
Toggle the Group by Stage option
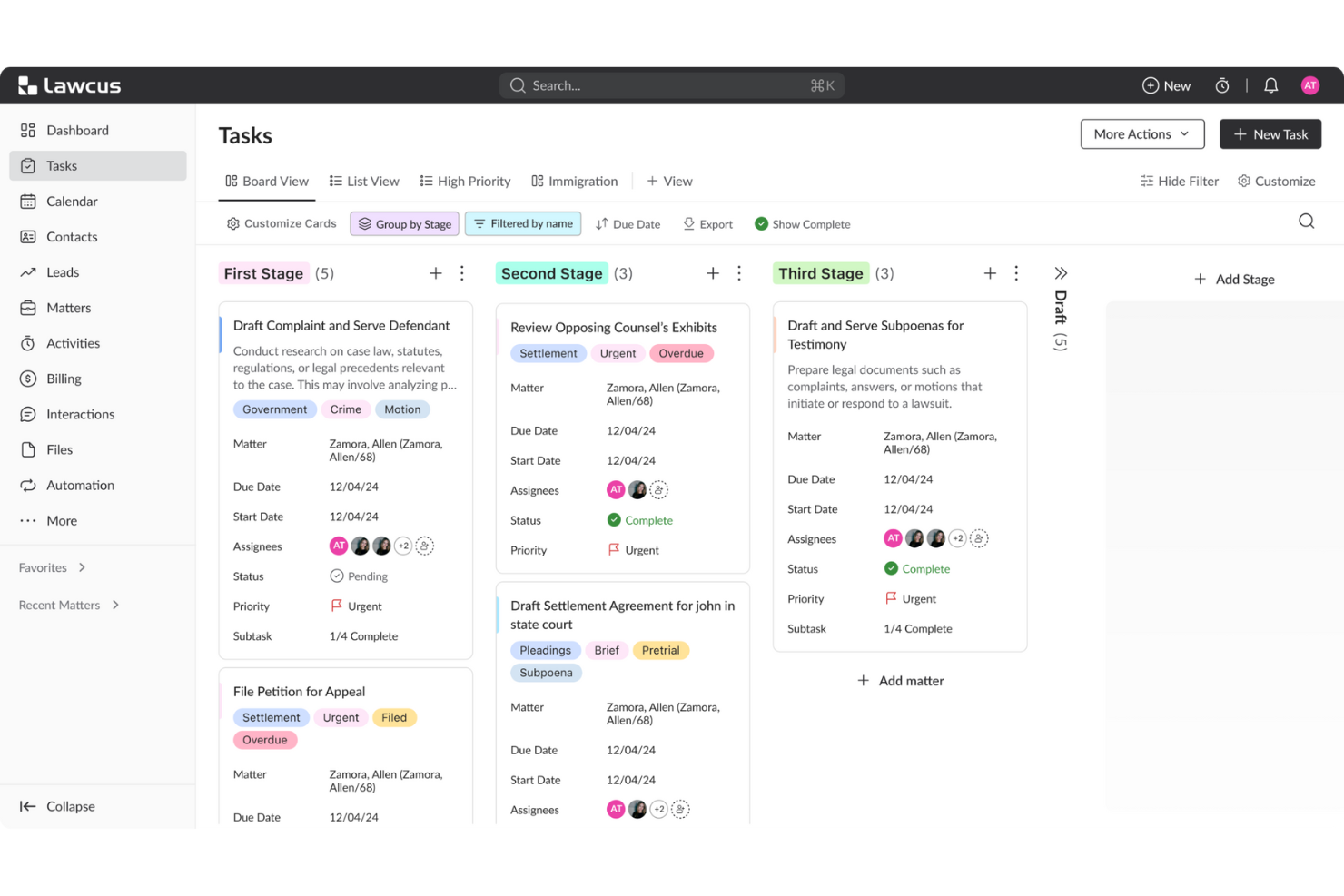tap(404, 223)
